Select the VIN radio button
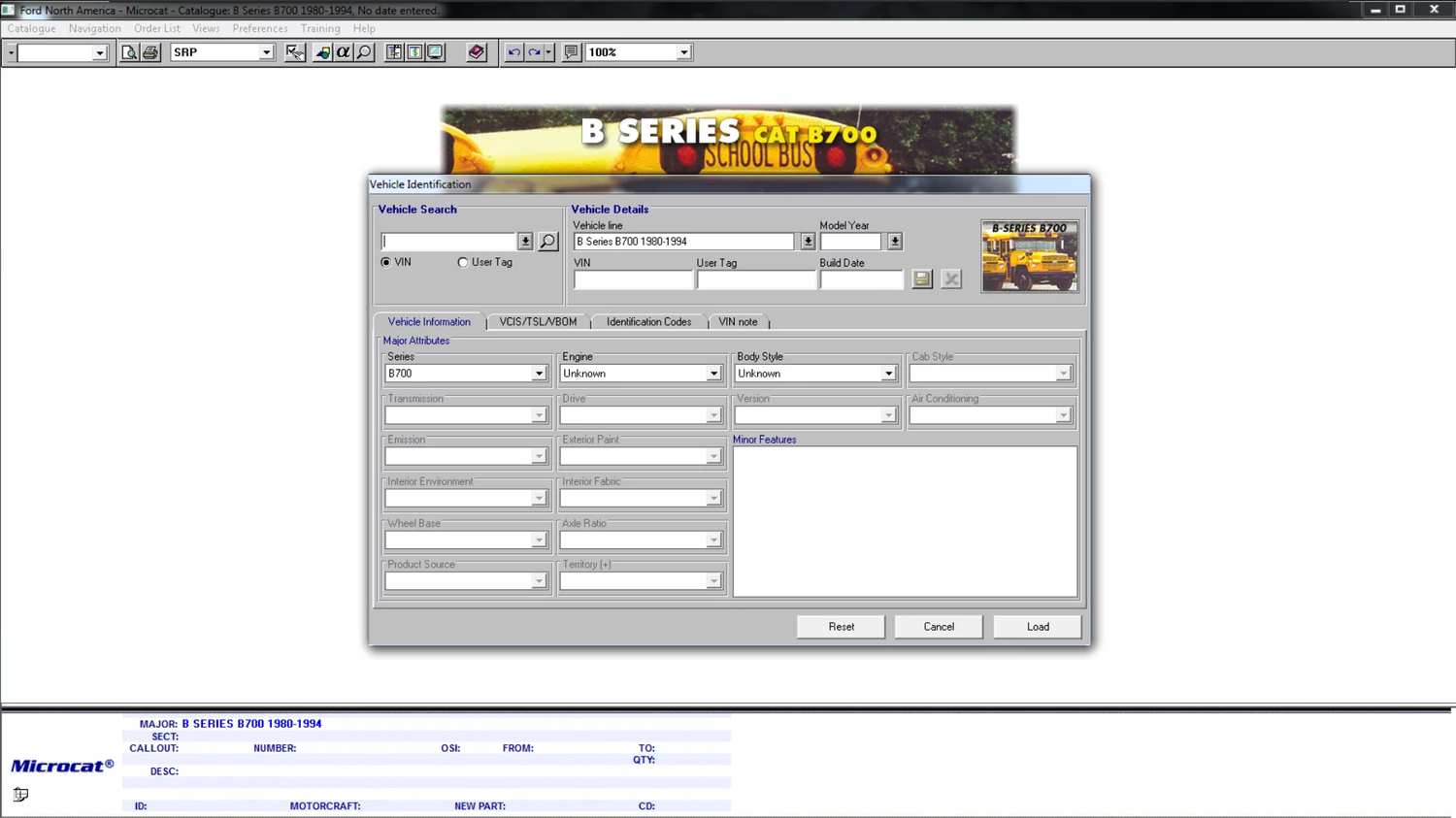 tap(386, 262)
